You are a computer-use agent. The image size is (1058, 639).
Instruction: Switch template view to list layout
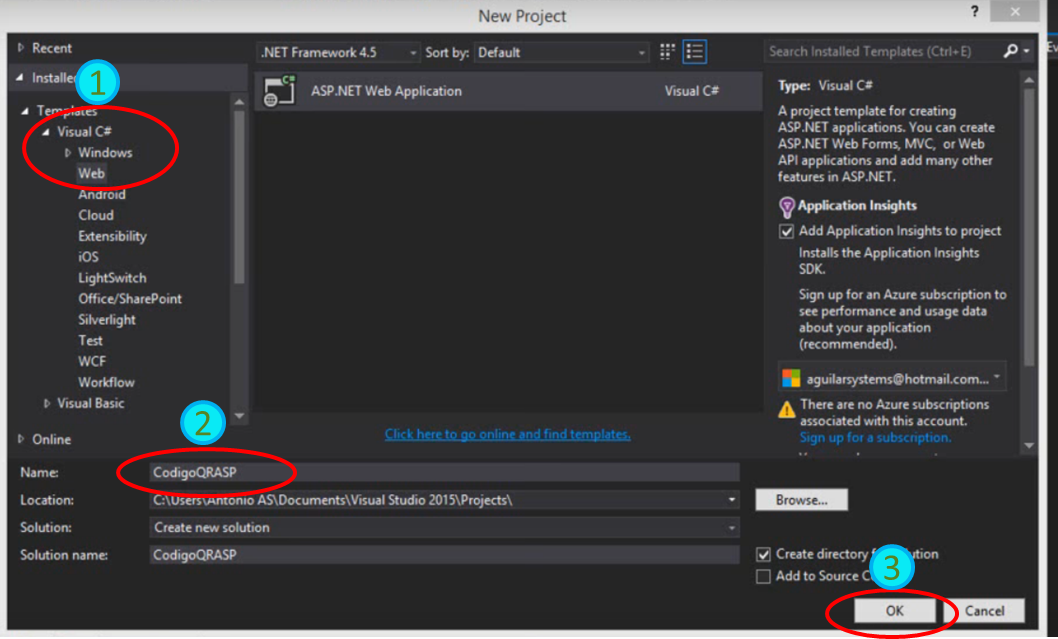click(693, 51)
